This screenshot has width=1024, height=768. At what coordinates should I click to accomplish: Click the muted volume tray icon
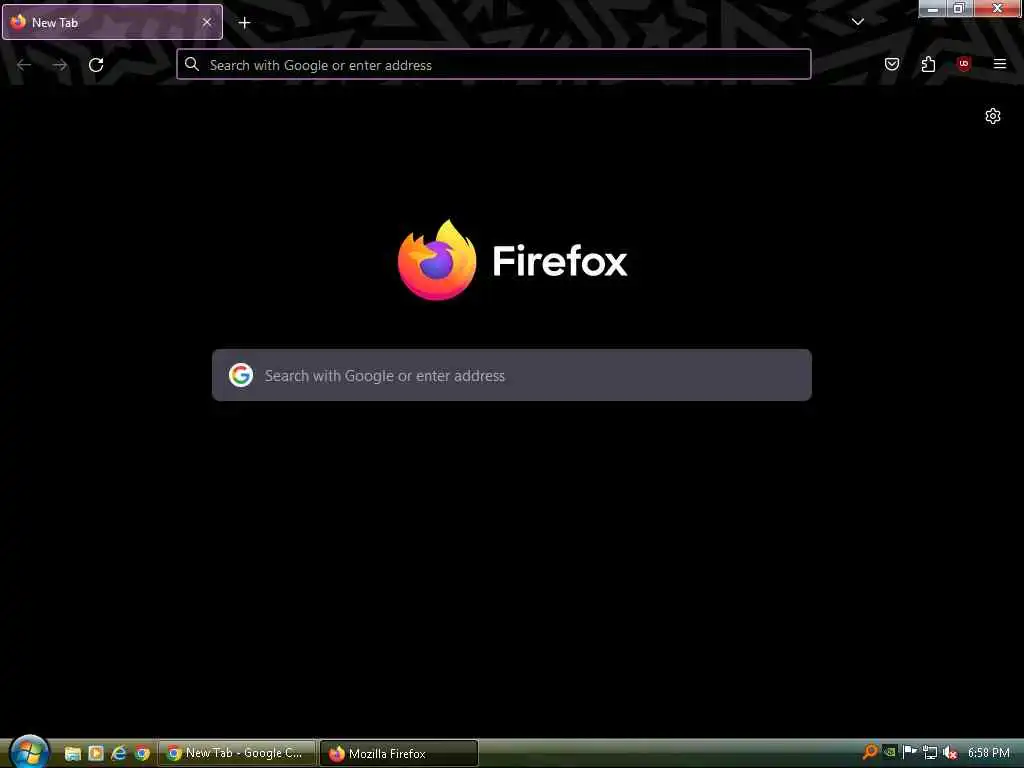[x=950, y=752]
